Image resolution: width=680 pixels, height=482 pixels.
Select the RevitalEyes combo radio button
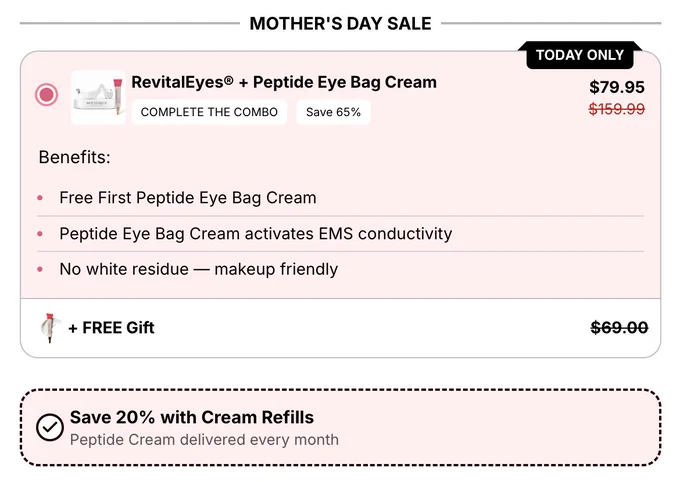[x=46, y=95]
